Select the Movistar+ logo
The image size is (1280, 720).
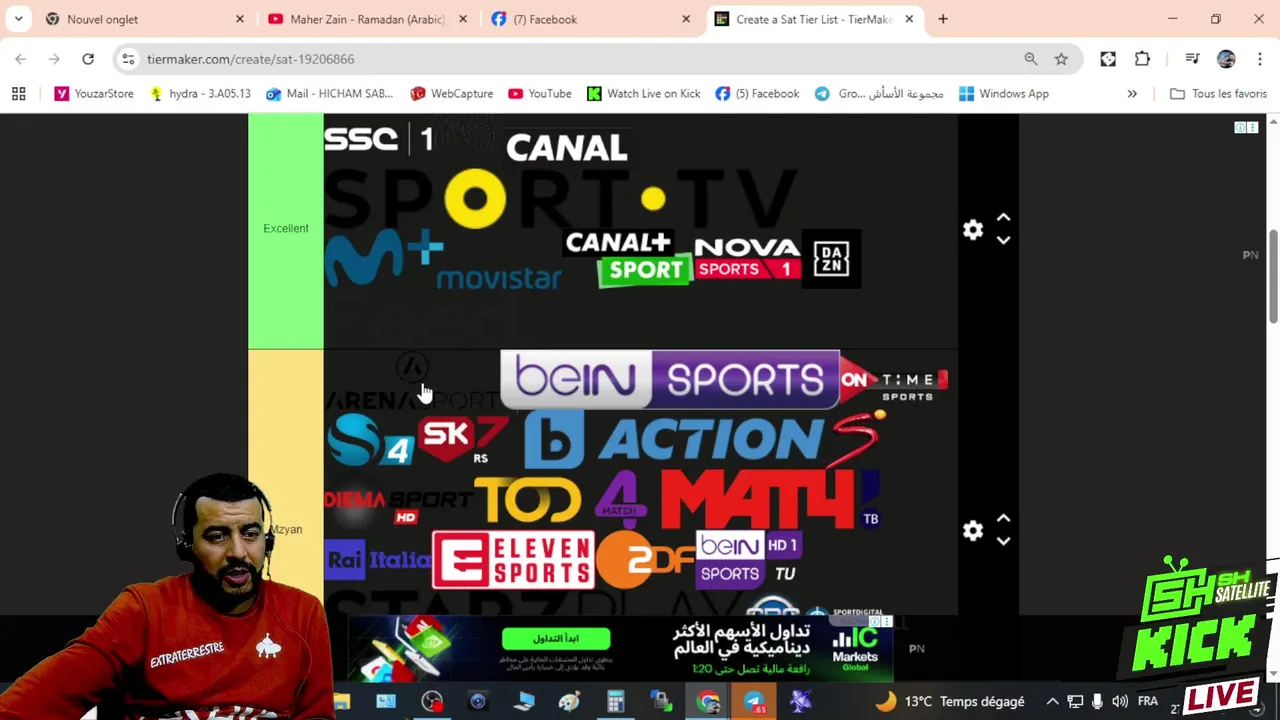(x=443, y=261)
